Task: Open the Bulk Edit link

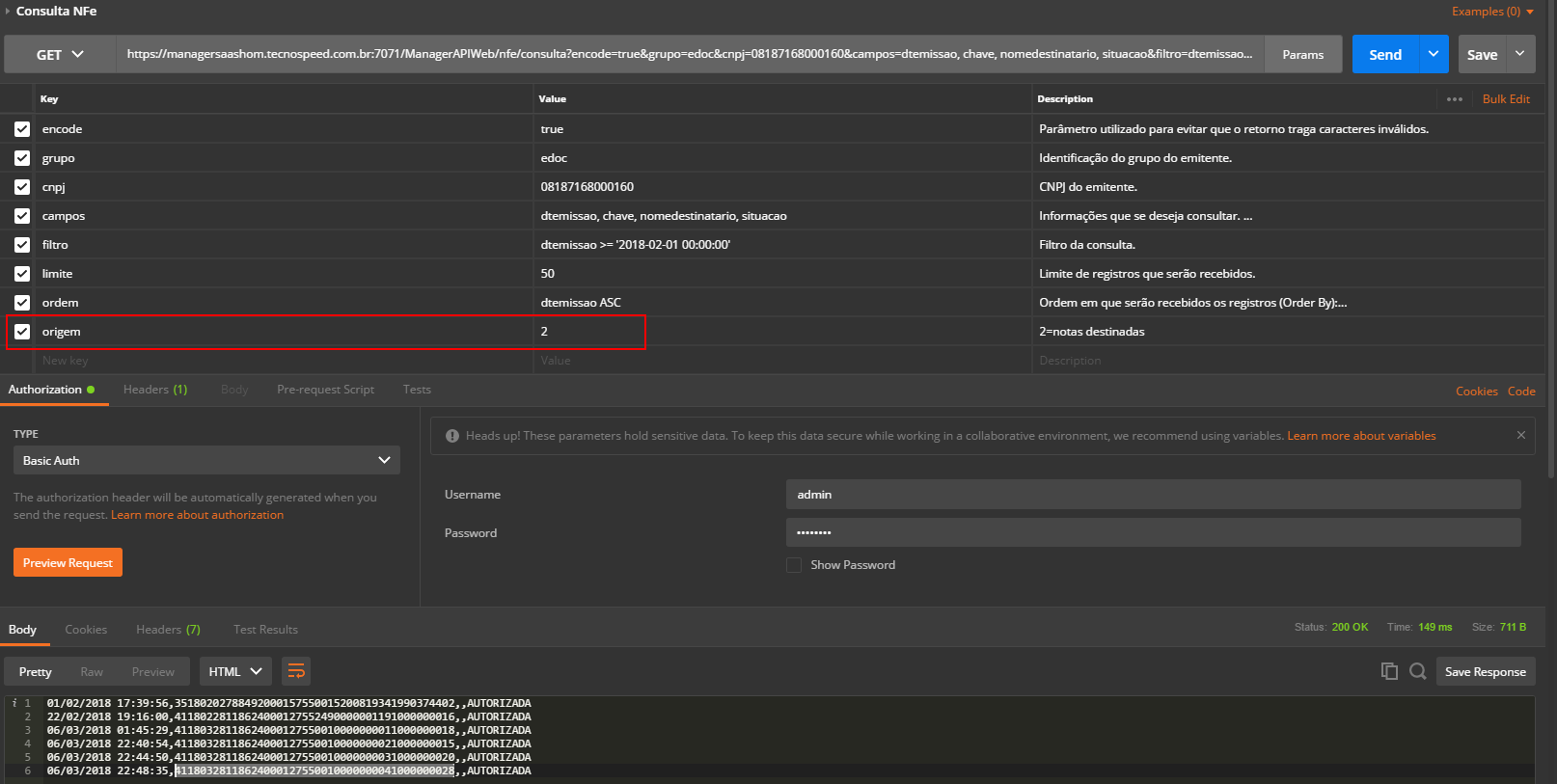Action: pyautogui.click(x=1506, y=99)
